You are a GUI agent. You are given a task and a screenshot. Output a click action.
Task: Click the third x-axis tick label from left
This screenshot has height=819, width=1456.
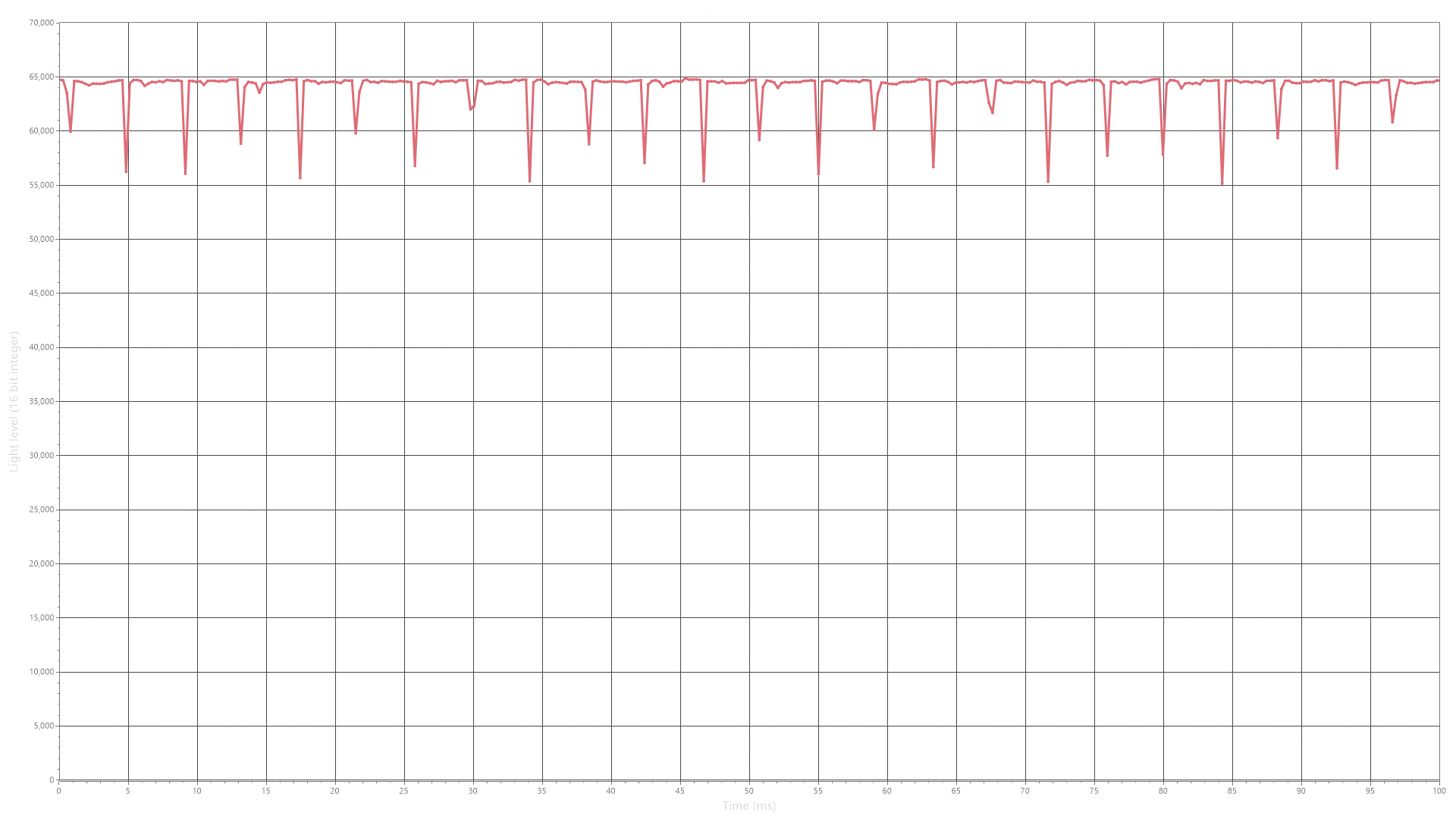click(x=198, y=790)
